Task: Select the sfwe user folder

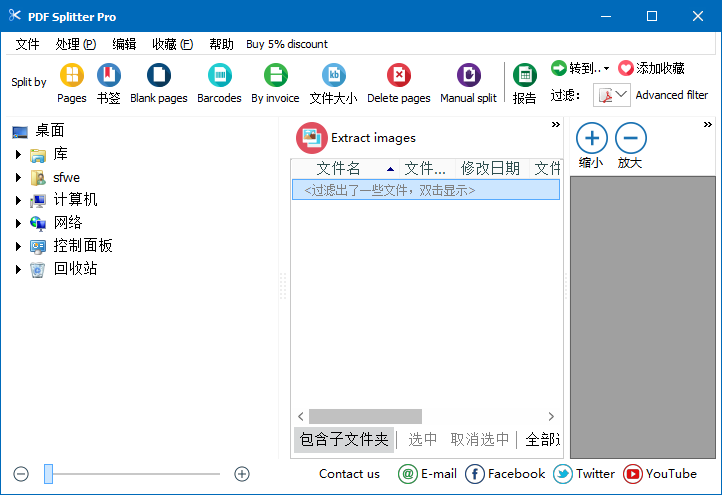Action: click(66, 177)
